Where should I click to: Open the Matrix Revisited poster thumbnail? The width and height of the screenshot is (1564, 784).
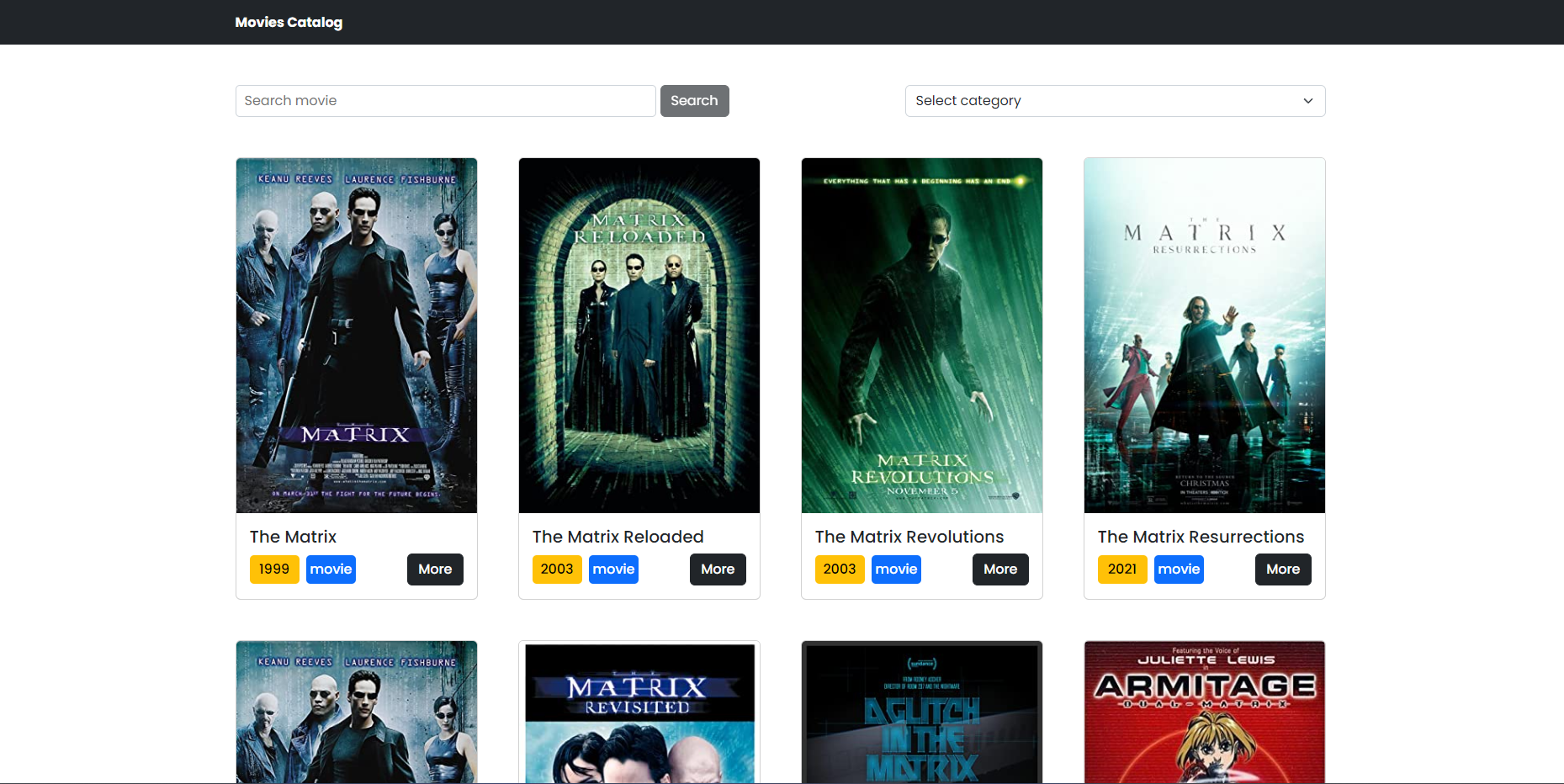pos(639,712)
